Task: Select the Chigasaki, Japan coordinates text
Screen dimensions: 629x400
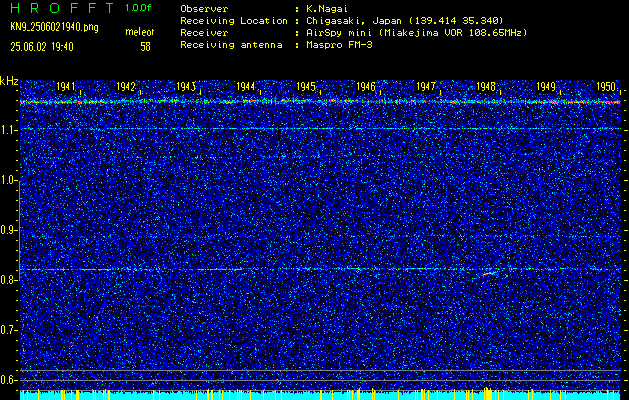Action: [404, 21]
